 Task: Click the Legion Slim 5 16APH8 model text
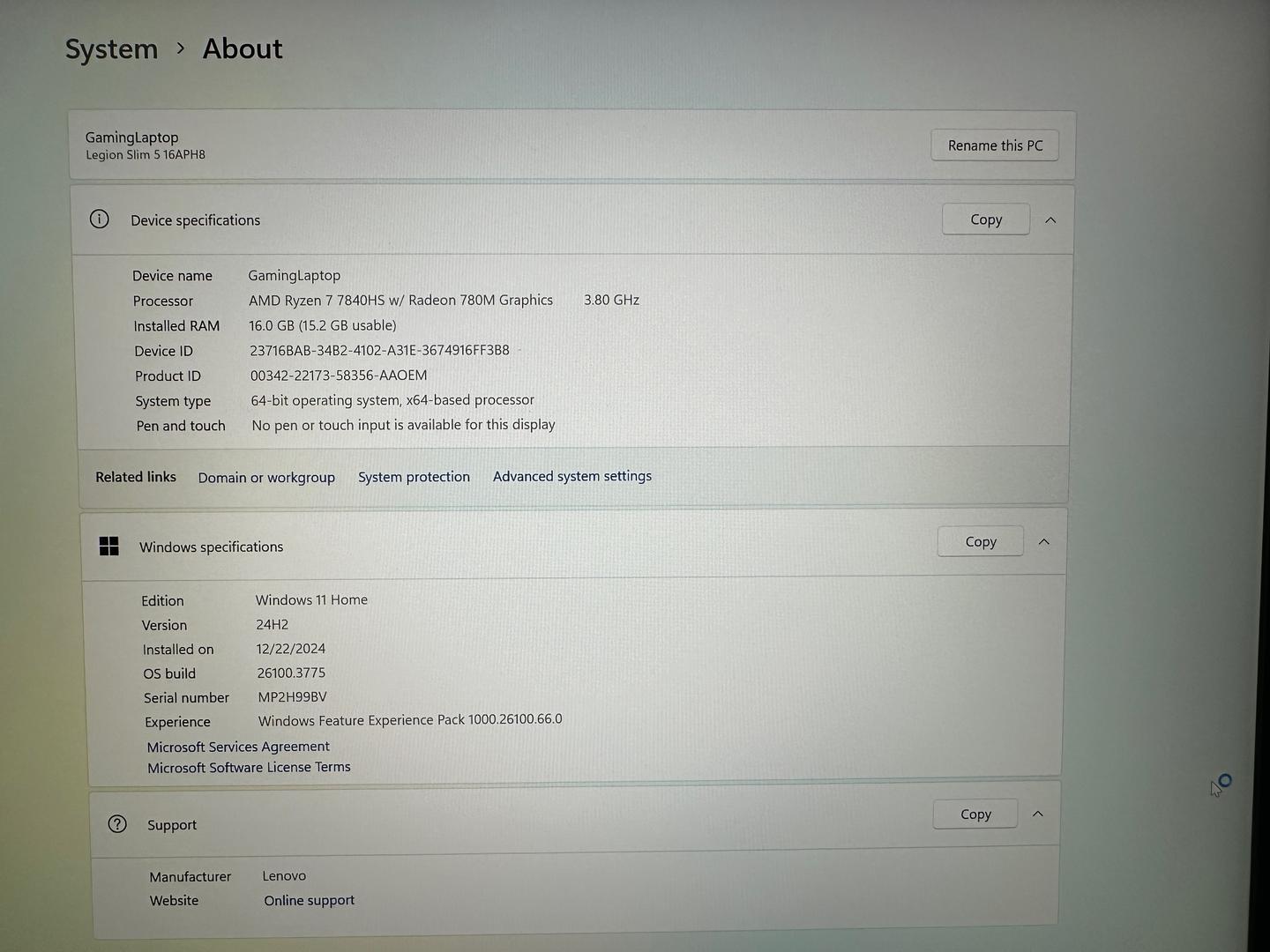click(146, 155)
